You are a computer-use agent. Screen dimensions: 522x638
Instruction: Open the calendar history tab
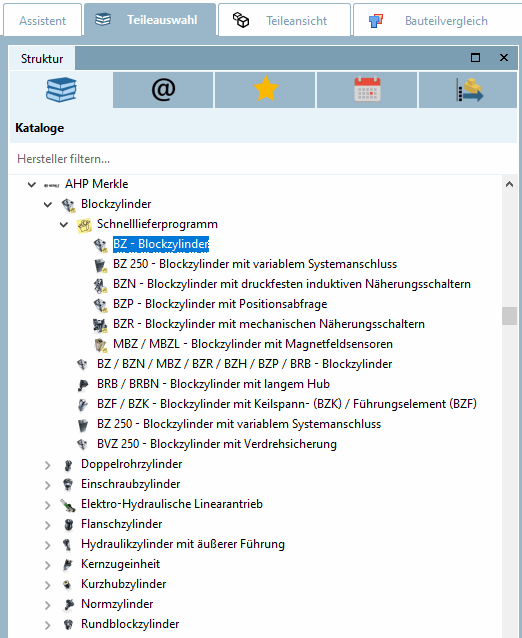click(x=367, y=90)
